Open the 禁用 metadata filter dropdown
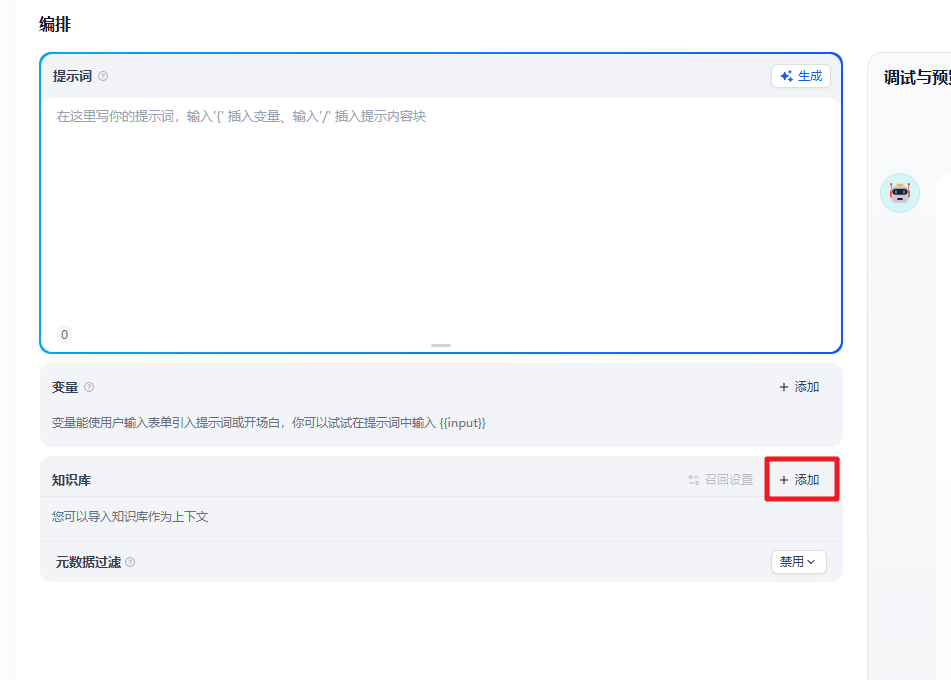 pos(798,562)
